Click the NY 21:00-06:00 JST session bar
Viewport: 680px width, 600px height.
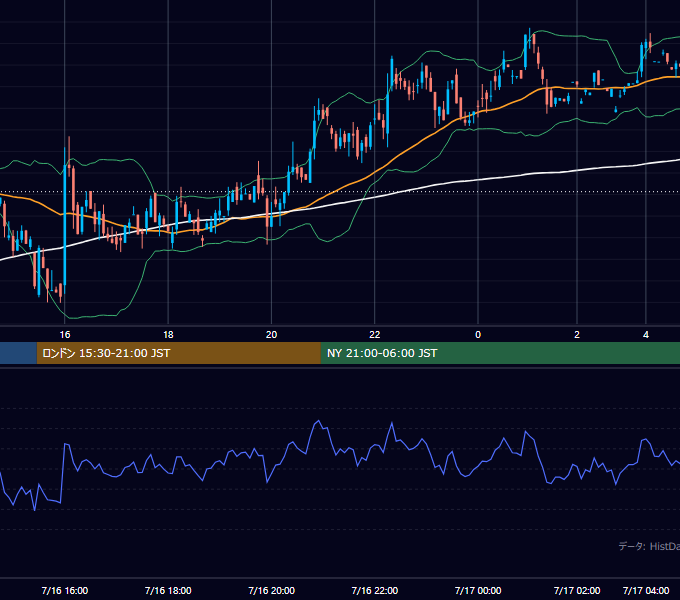click(500, 353)
